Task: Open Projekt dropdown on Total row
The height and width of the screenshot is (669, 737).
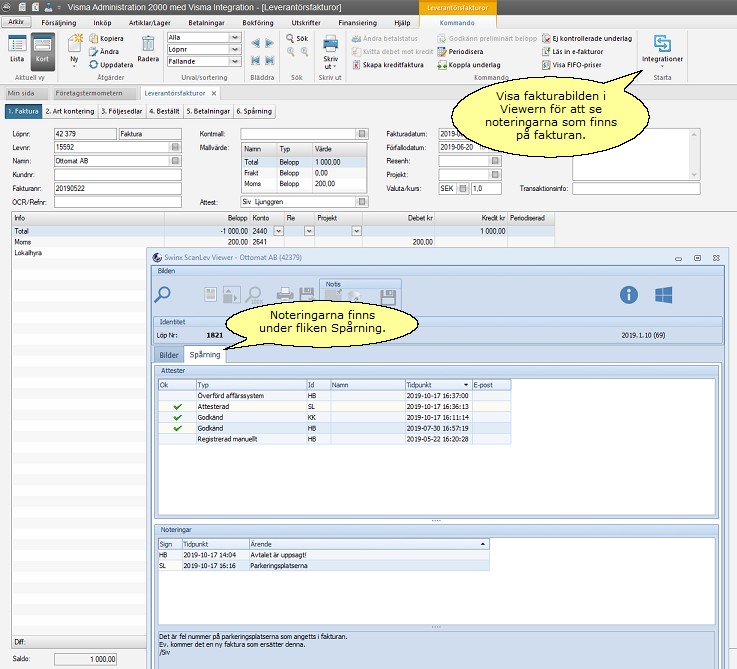Action: tap(357, 231)
